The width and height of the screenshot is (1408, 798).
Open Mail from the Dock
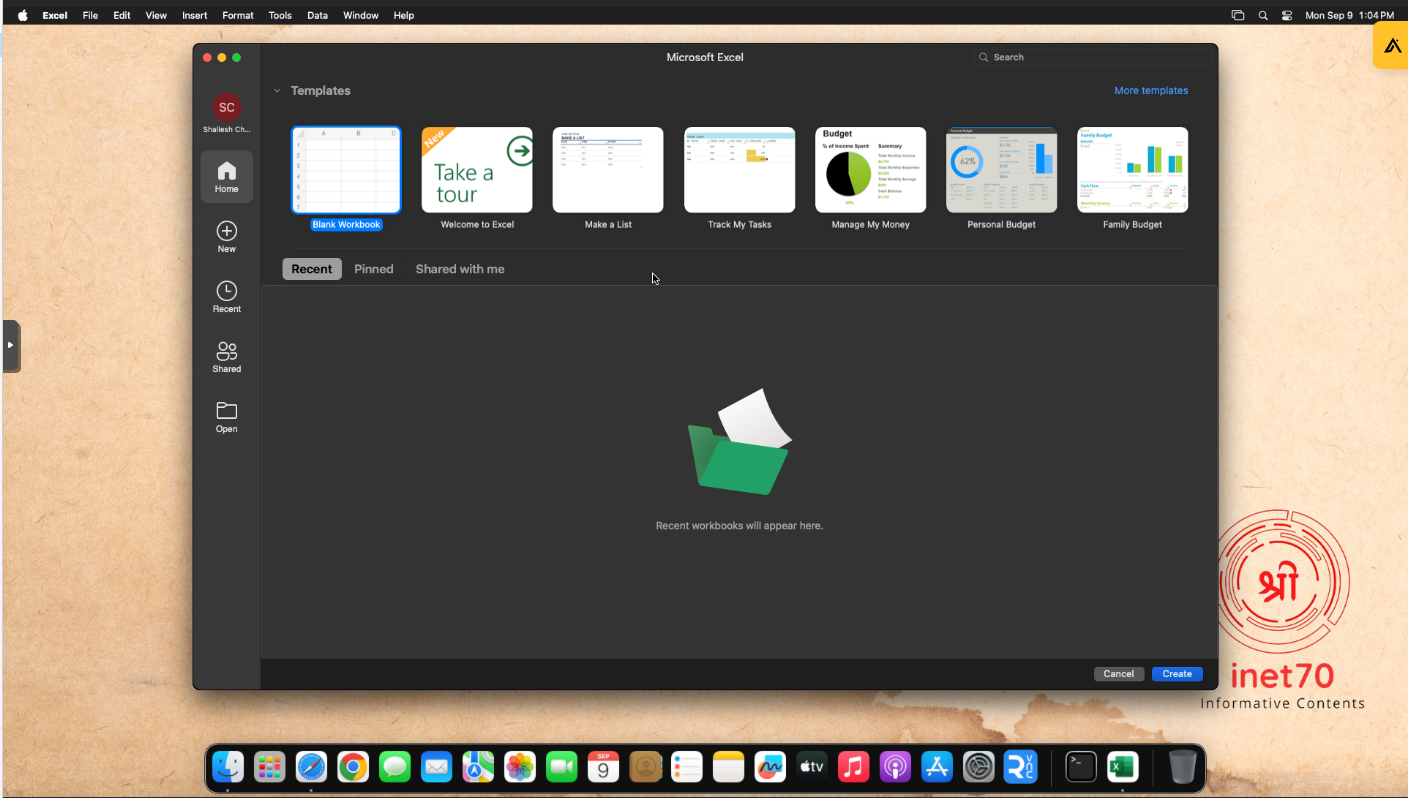pyautogui.click(x=437, y=767)
